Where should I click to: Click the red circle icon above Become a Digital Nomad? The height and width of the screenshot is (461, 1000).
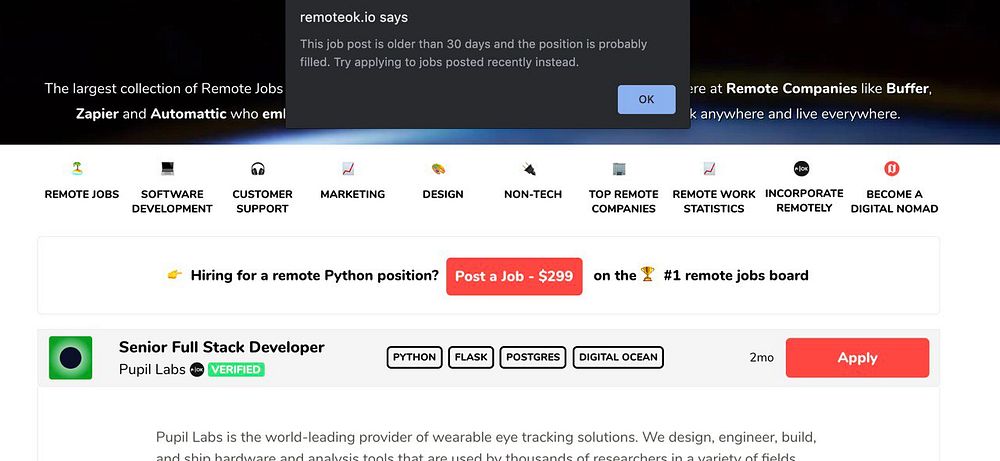[892, 168]
